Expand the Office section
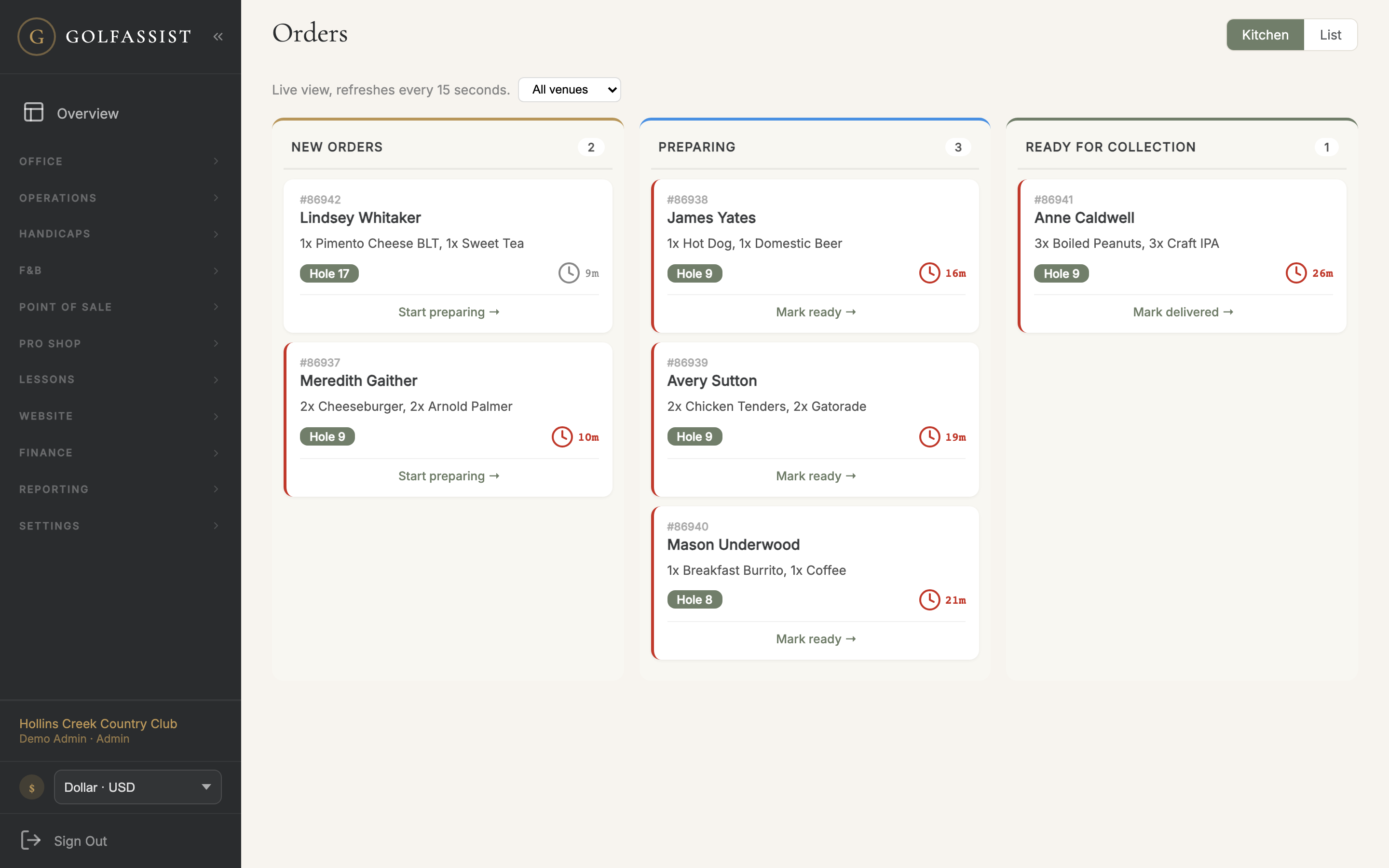The height and width of the screenshot is (868, 1389). 120,162
